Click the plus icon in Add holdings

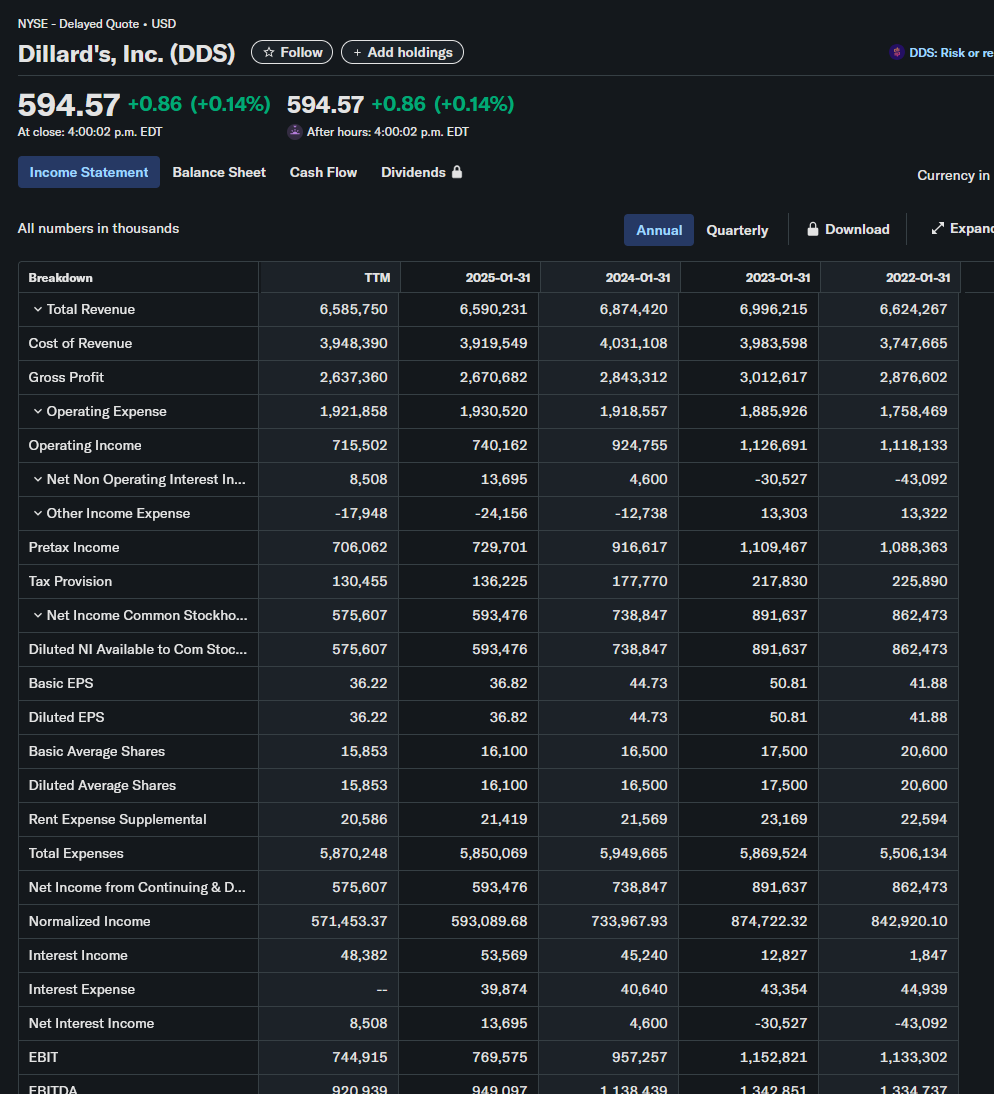click(357, 52)
